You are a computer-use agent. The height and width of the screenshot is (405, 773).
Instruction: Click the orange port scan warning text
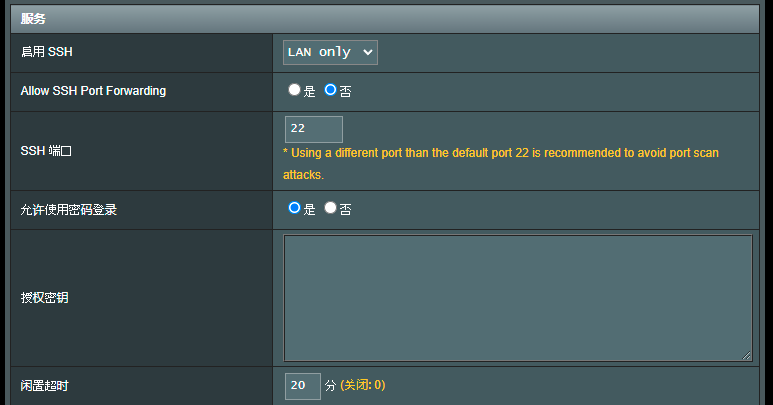[x=501, y=164]
